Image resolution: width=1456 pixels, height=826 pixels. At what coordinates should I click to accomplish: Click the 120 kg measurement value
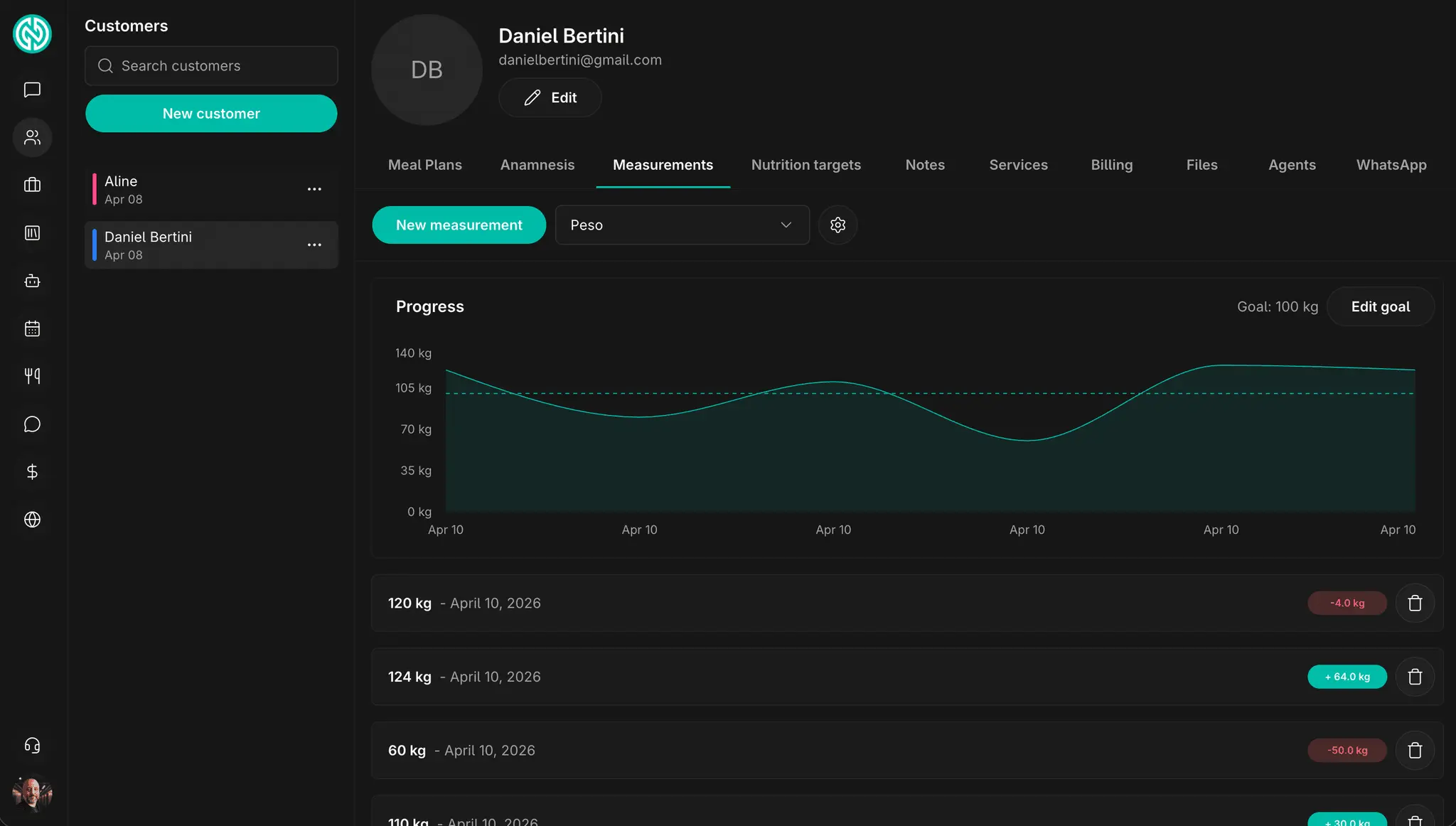409,603
